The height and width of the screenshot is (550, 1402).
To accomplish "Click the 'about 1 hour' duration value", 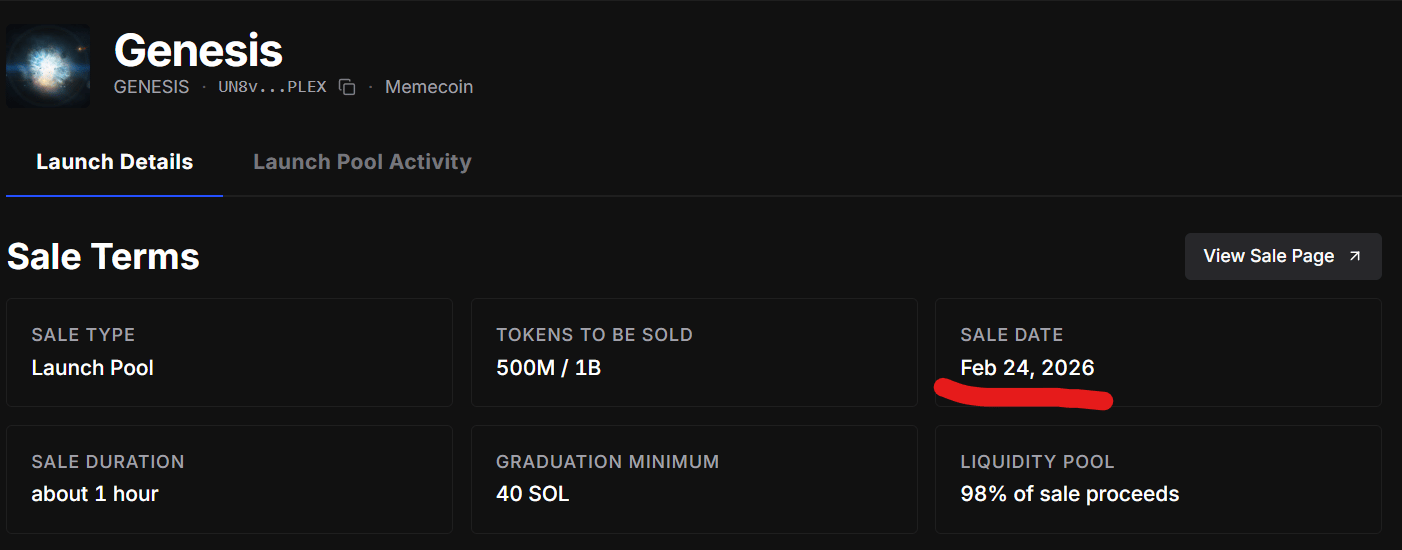I will (x=95, y=494).
